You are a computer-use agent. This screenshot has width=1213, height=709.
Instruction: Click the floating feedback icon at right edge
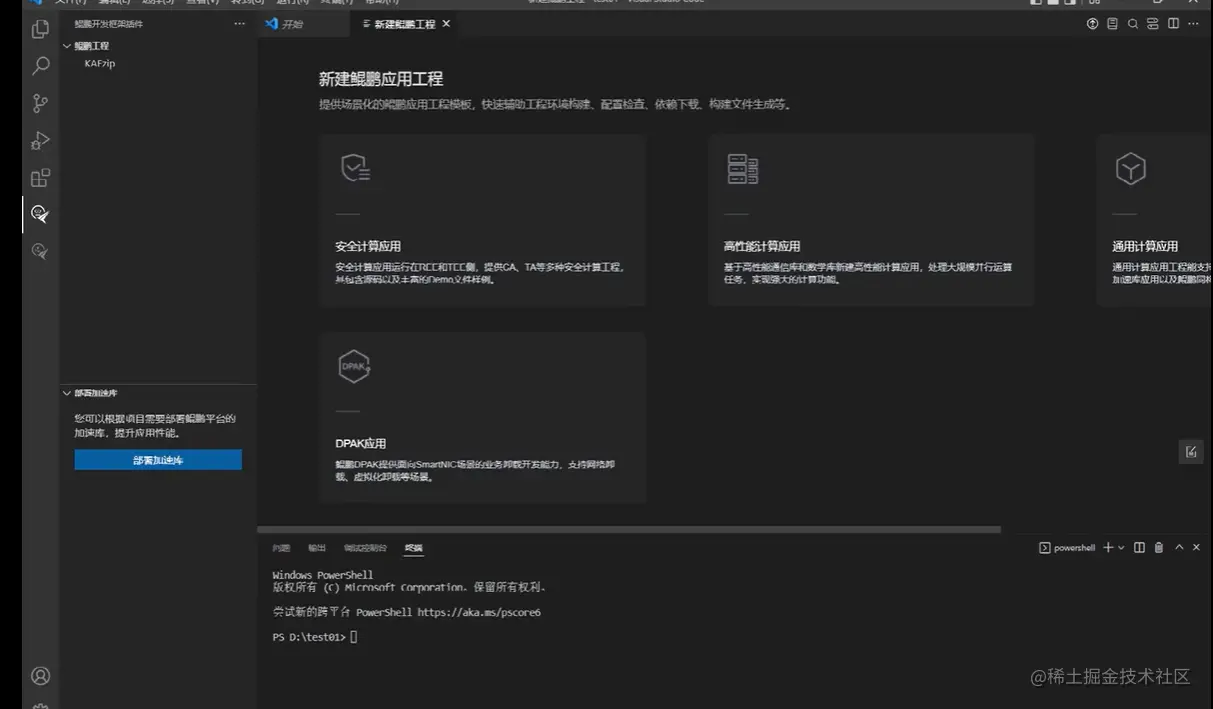[1191, 452]
